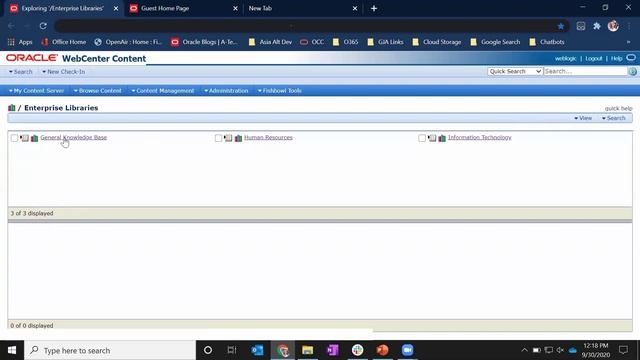Screen dimensions: 640x360
Task: Open the General Knowledge Base library link
Action: pos(73,138)
